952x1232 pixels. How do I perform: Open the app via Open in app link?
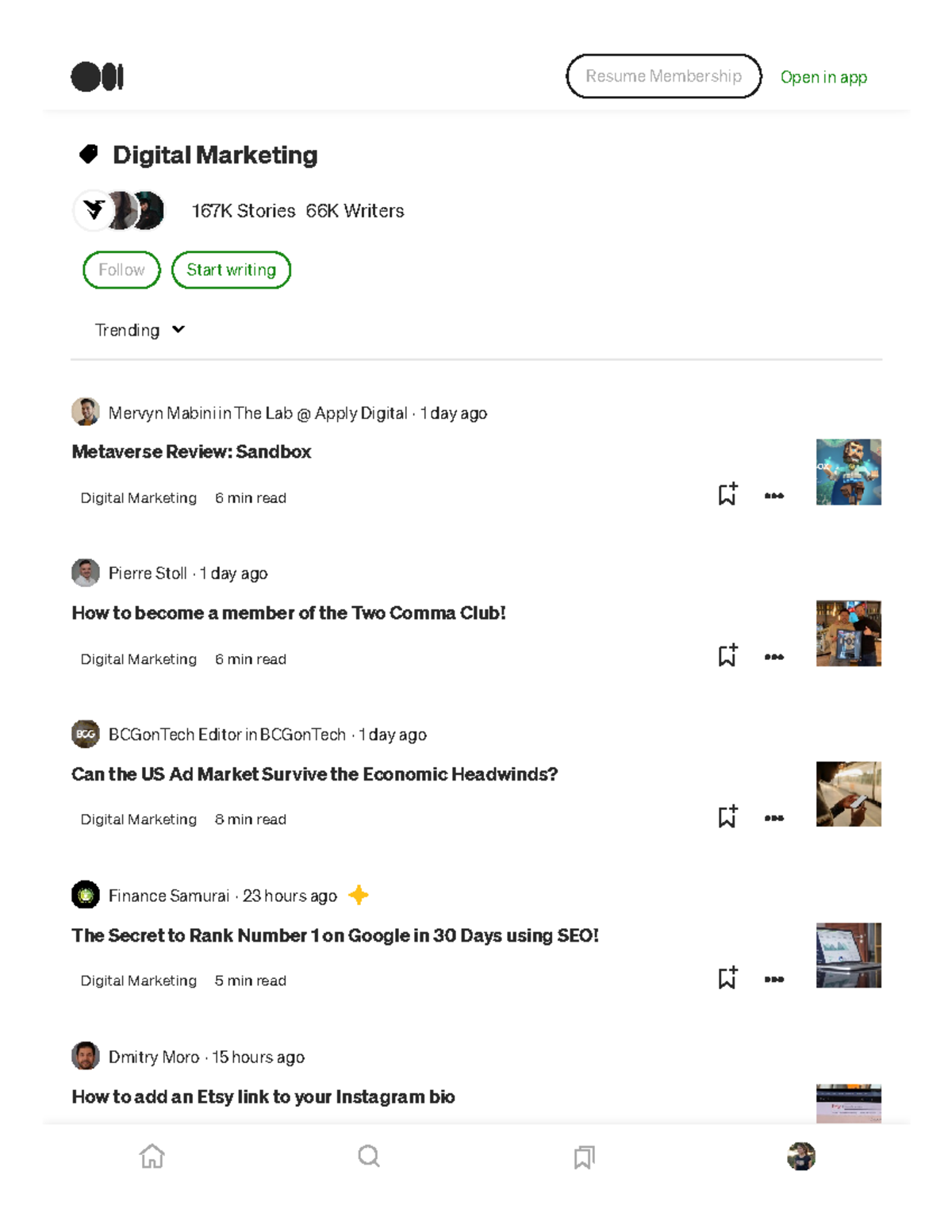823,77
